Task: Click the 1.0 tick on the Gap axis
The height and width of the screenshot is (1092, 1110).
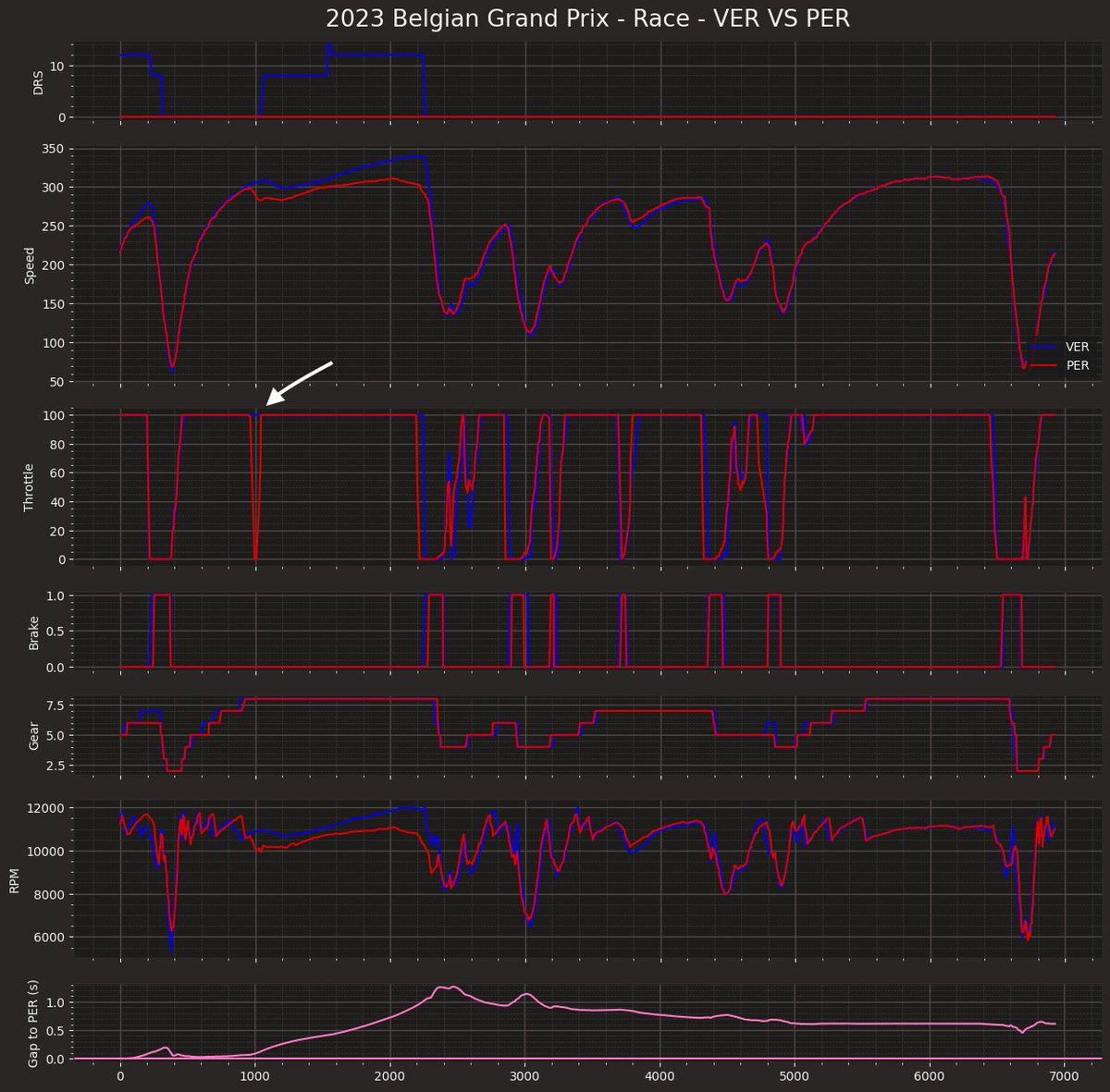Action: tap(55, 1002)
